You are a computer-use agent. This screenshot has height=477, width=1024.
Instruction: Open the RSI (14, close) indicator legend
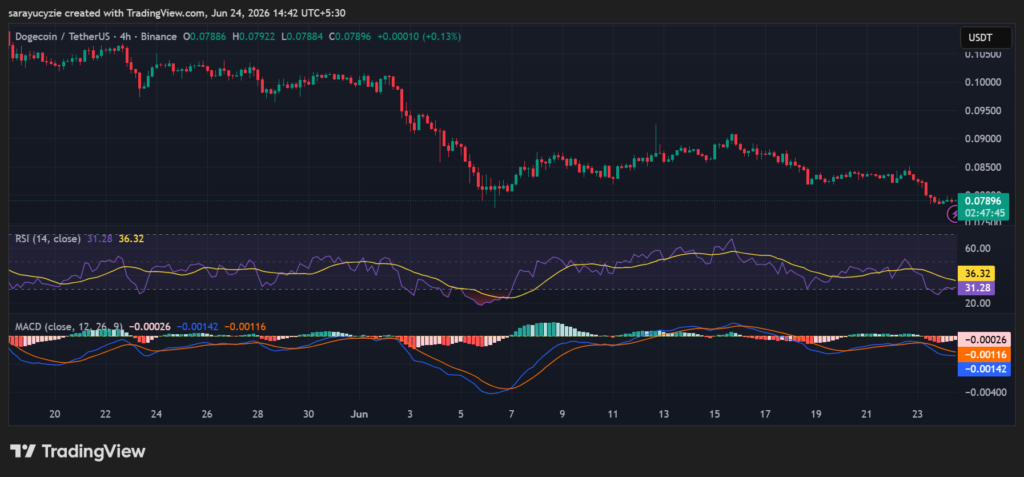coord(48,239)
